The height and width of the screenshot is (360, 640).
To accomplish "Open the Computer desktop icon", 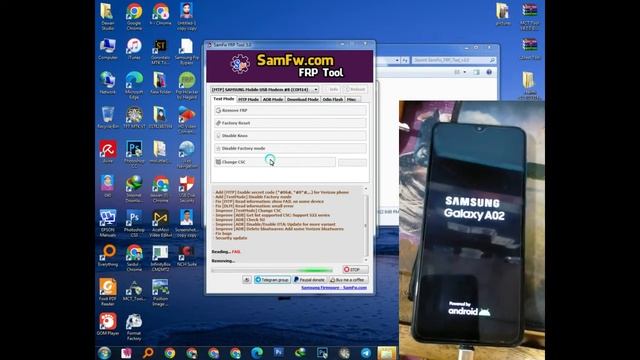I will [108, 49].
